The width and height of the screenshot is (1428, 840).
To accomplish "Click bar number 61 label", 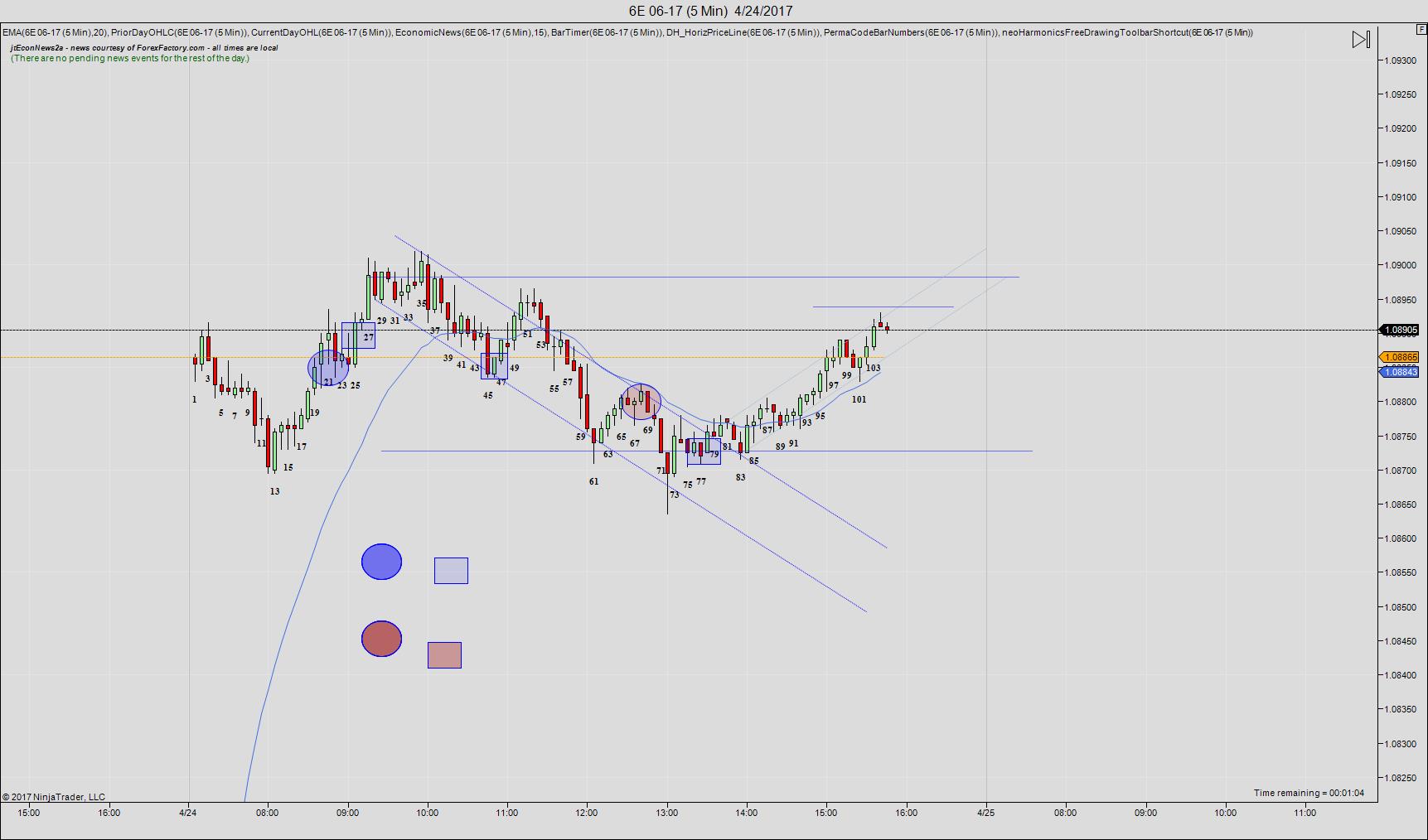I will [x=593, y=481].
